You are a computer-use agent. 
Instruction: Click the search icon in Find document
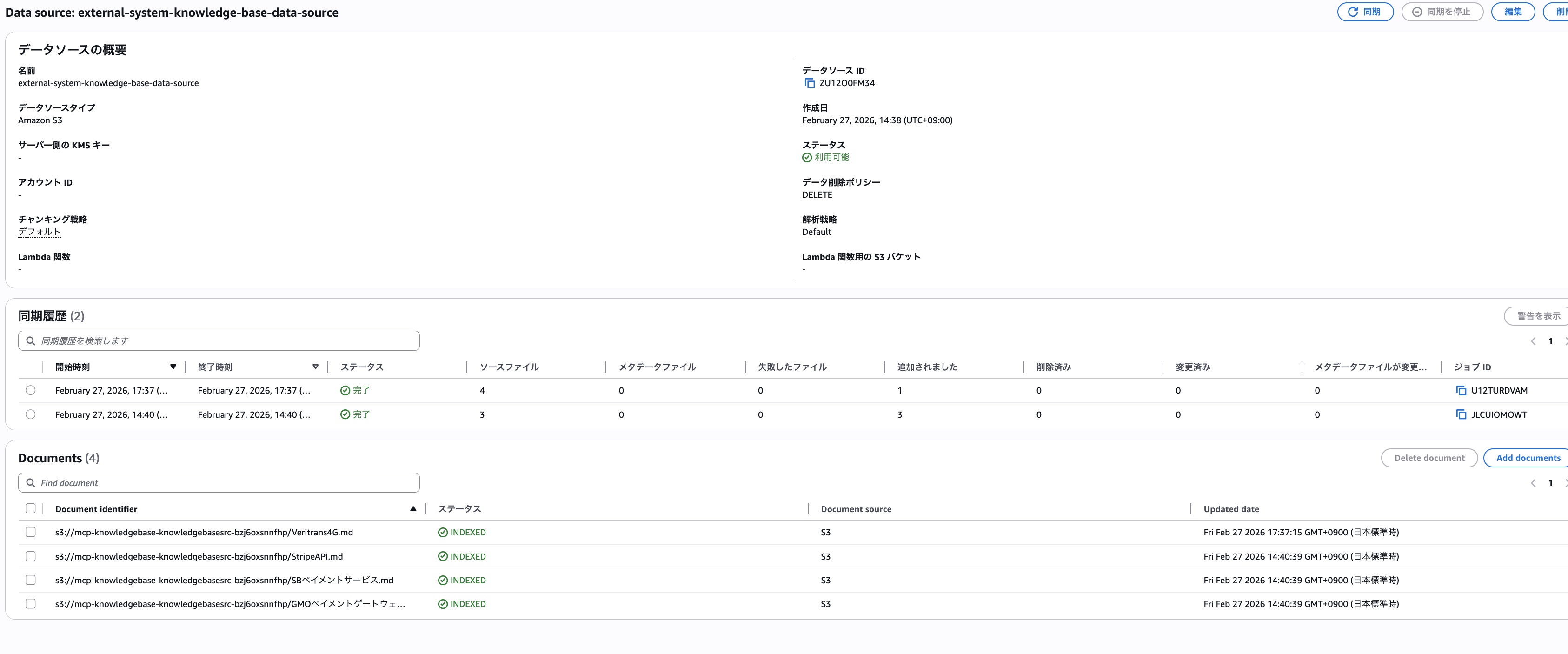30,483
